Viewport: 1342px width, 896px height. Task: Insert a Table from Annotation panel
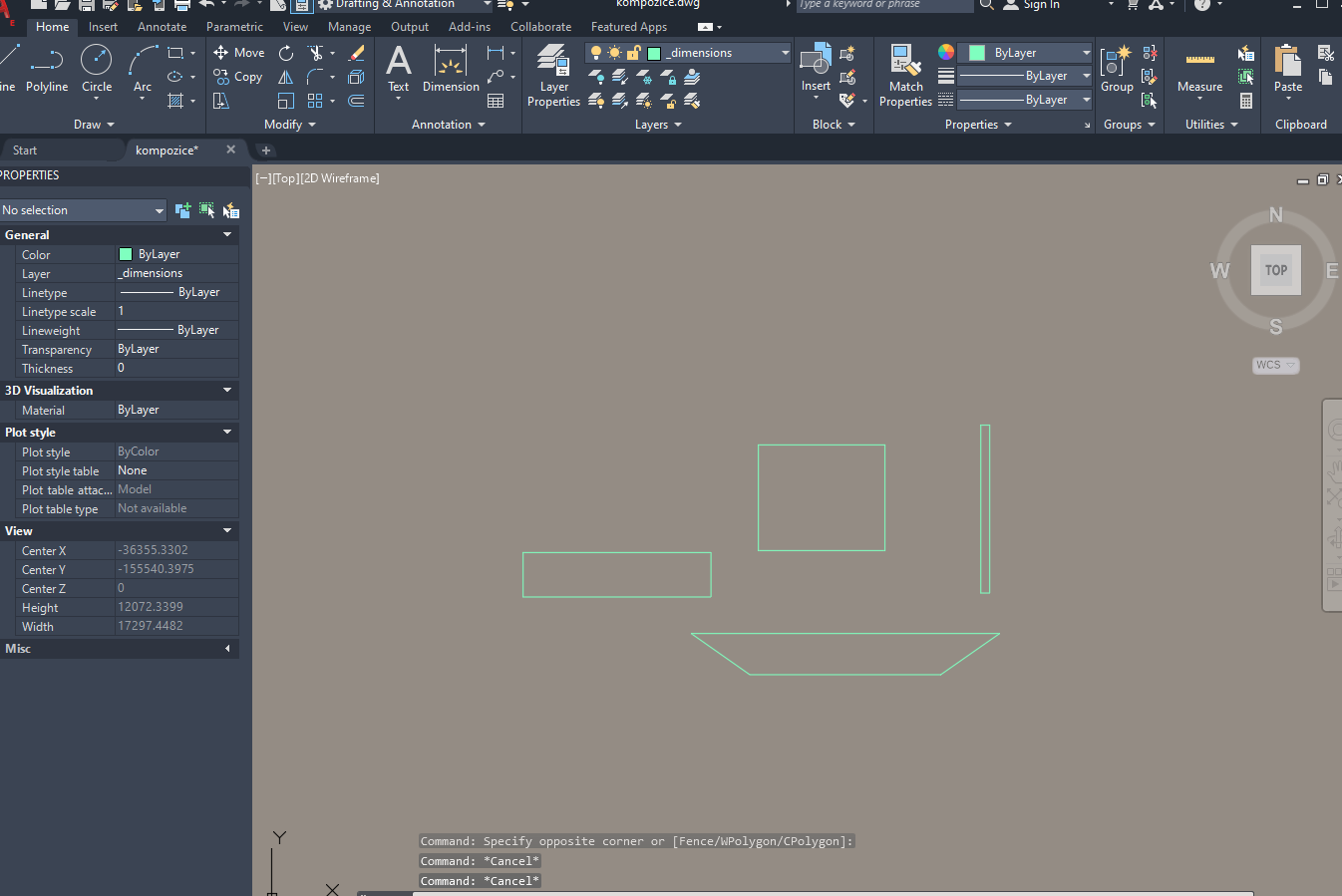pyautogui.click(x=496, y=101)
